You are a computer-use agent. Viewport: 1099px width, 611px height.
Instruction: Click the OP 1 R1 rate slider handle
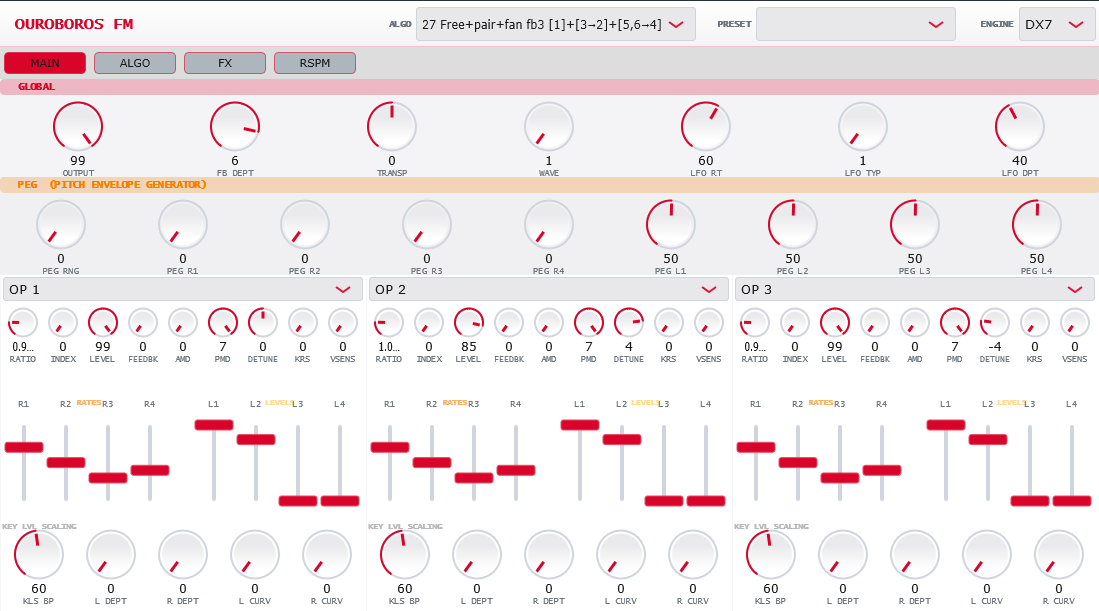(x=24, y=447)
